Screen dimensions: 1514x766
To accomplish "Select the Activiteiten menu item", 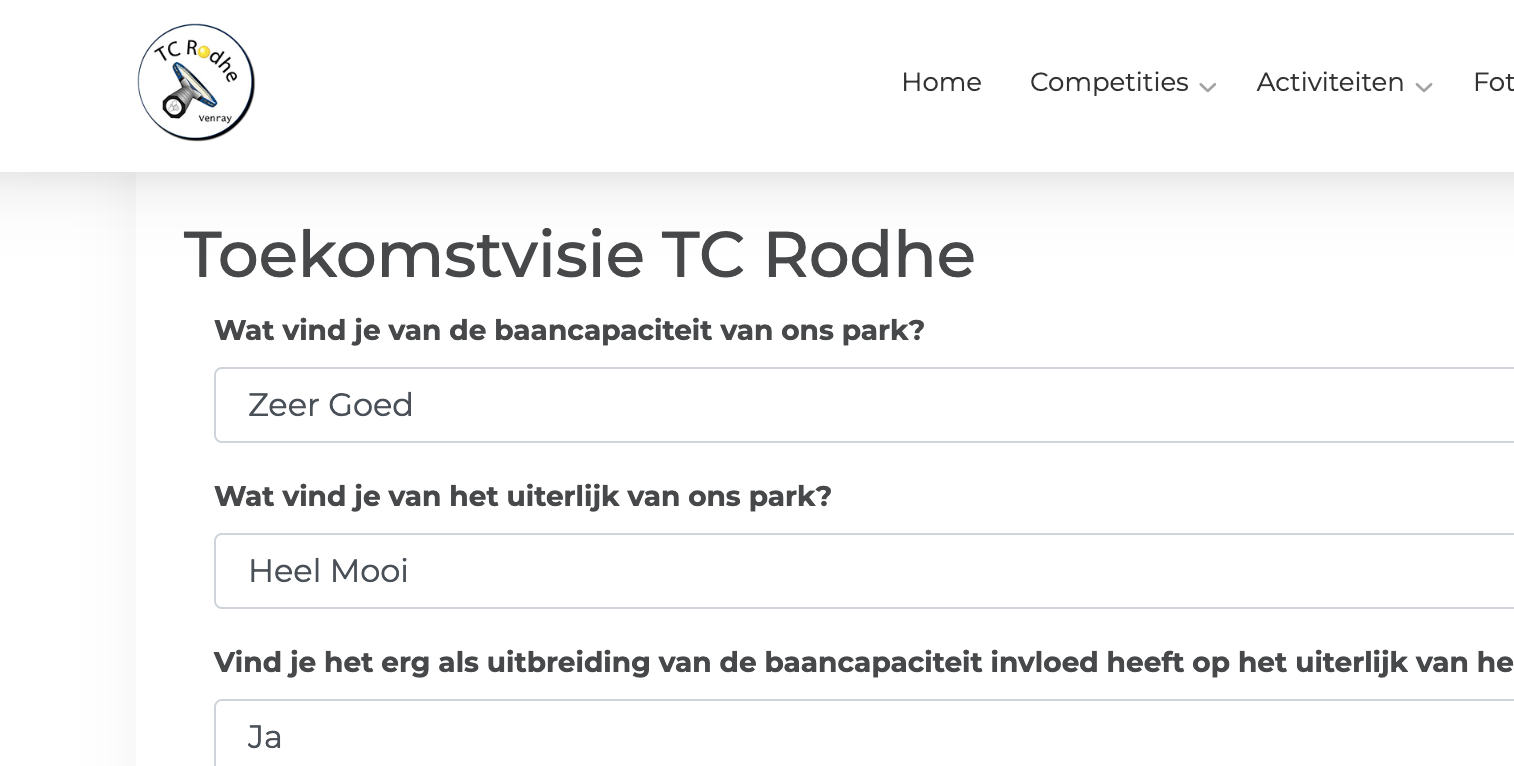I will tap(1329, 82).
